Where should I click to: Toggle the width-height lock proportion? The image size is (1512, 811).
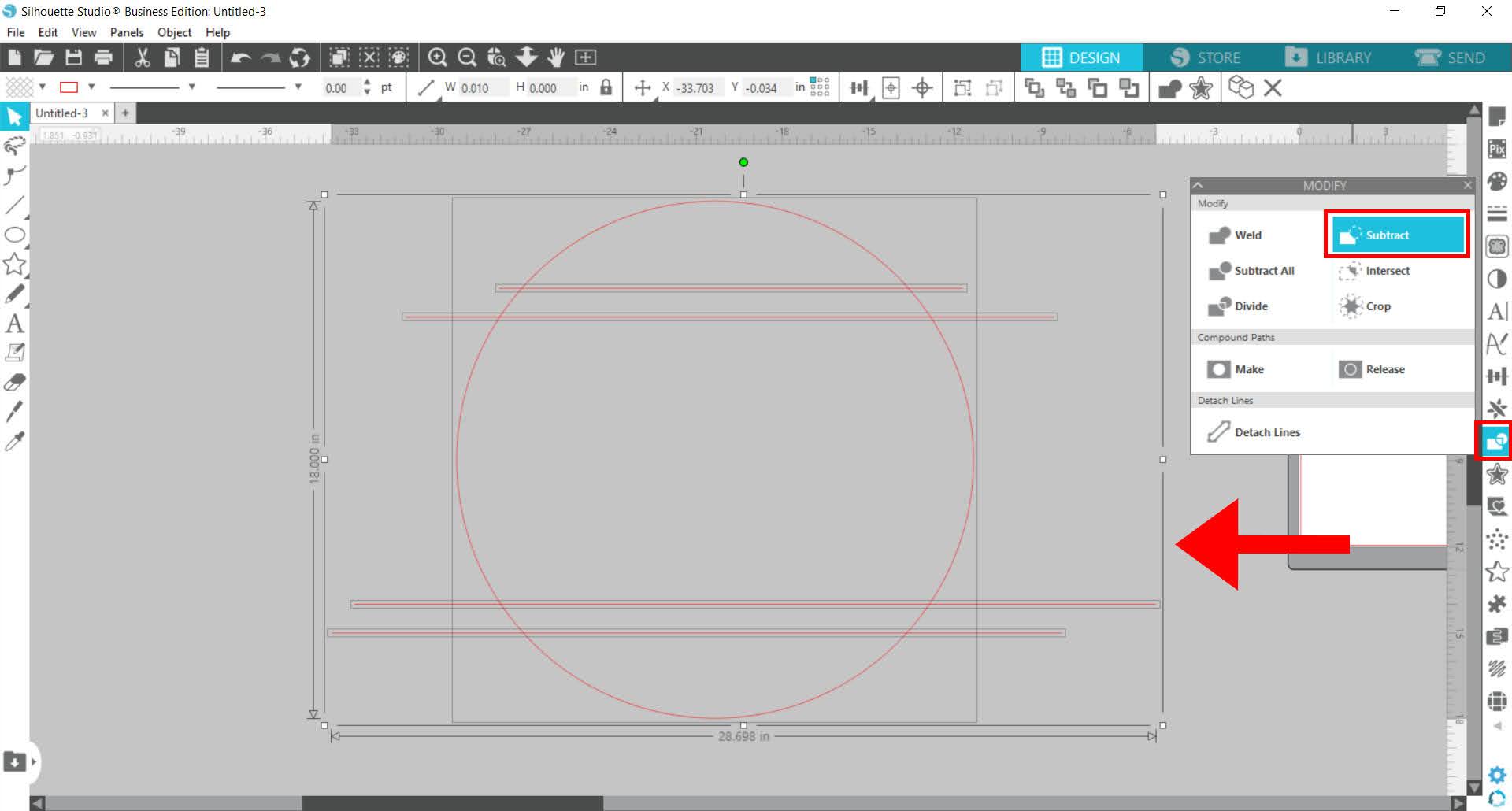[605, 87]
